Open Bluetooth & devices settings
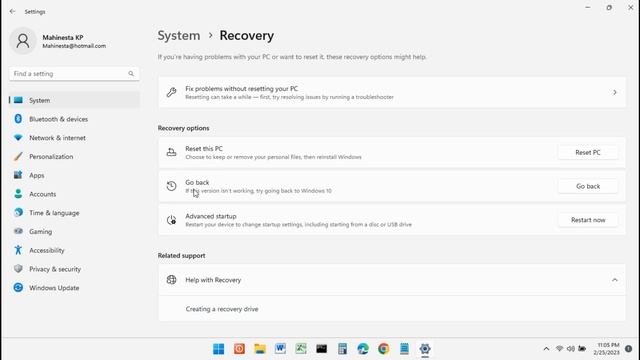 [74, 119]
